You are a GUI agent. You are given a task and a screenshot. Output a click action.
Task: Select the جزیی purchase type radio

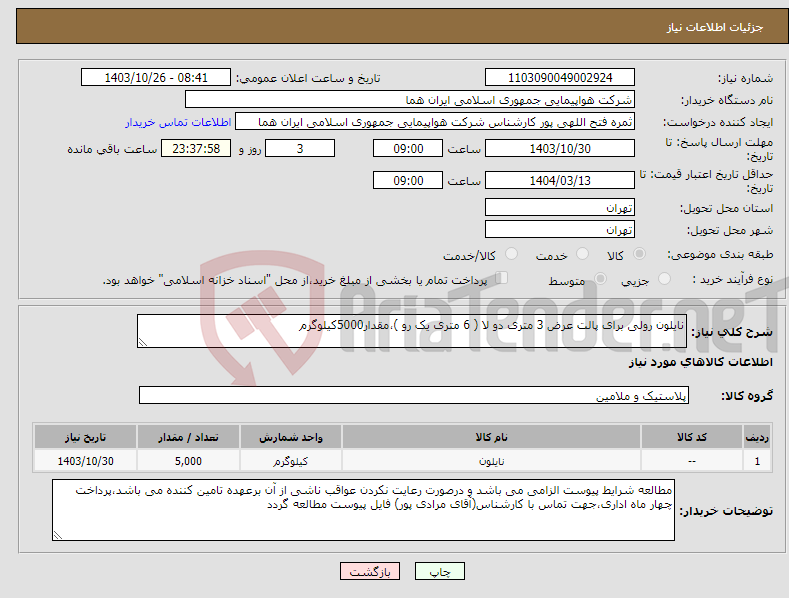coord(664,278)
